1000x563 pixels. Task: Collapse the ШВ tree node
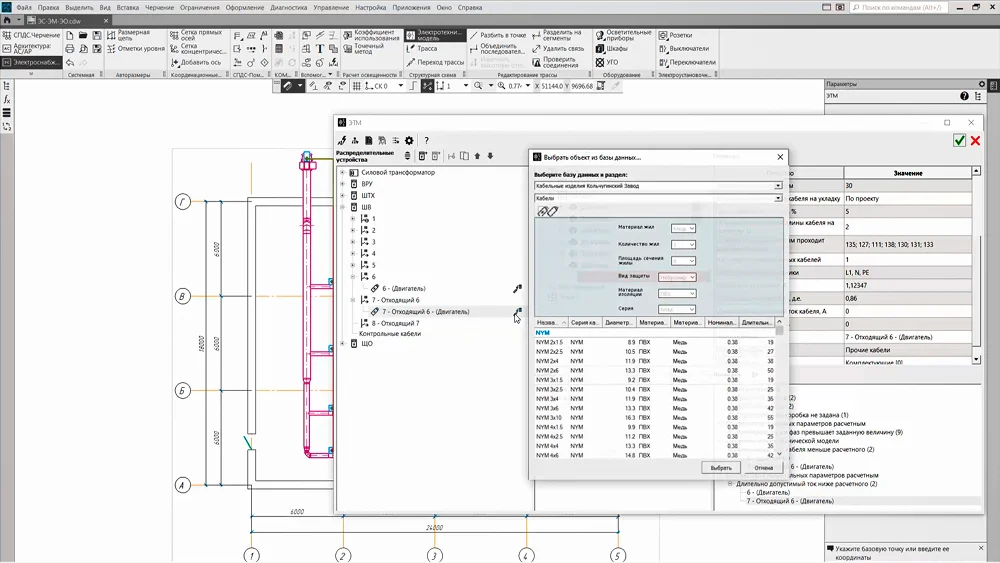pyautogui.click(x=342, y=208)
